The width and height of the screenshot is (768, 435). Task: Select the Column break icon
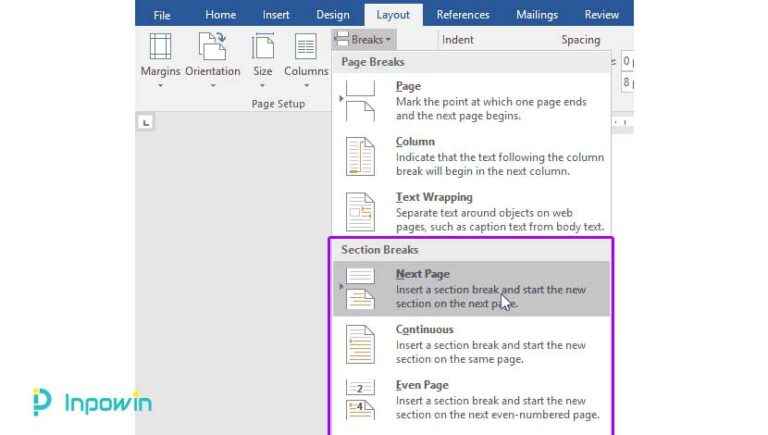(360, 157)
